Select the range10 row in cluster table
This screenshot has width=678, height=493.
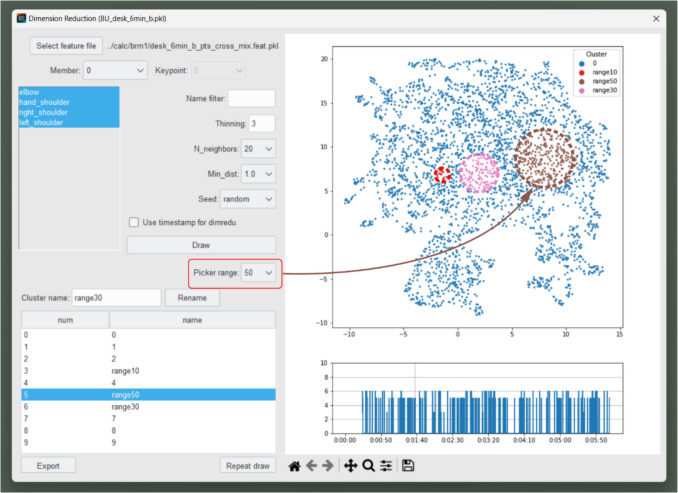pyautogui.click(x=148, y=371)
